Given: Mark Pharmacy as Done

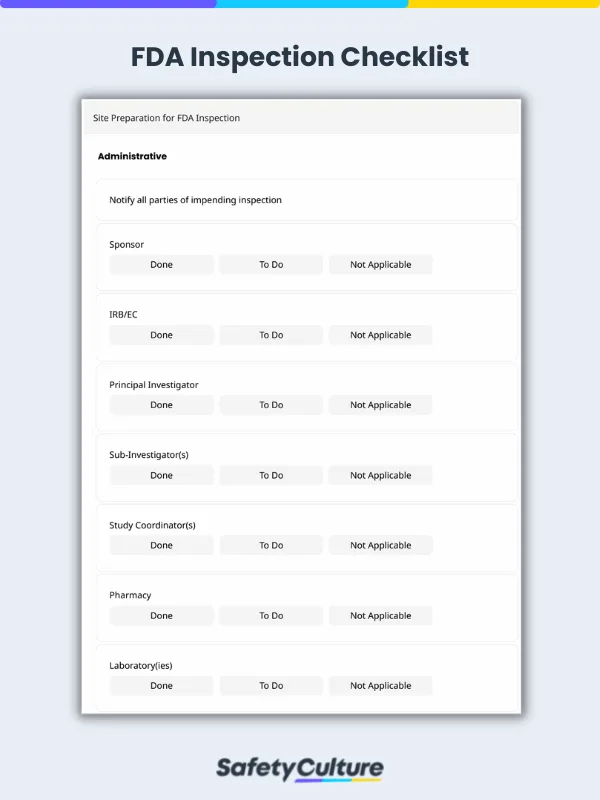Looking at the screenshot, I should [x=160, y=615].
